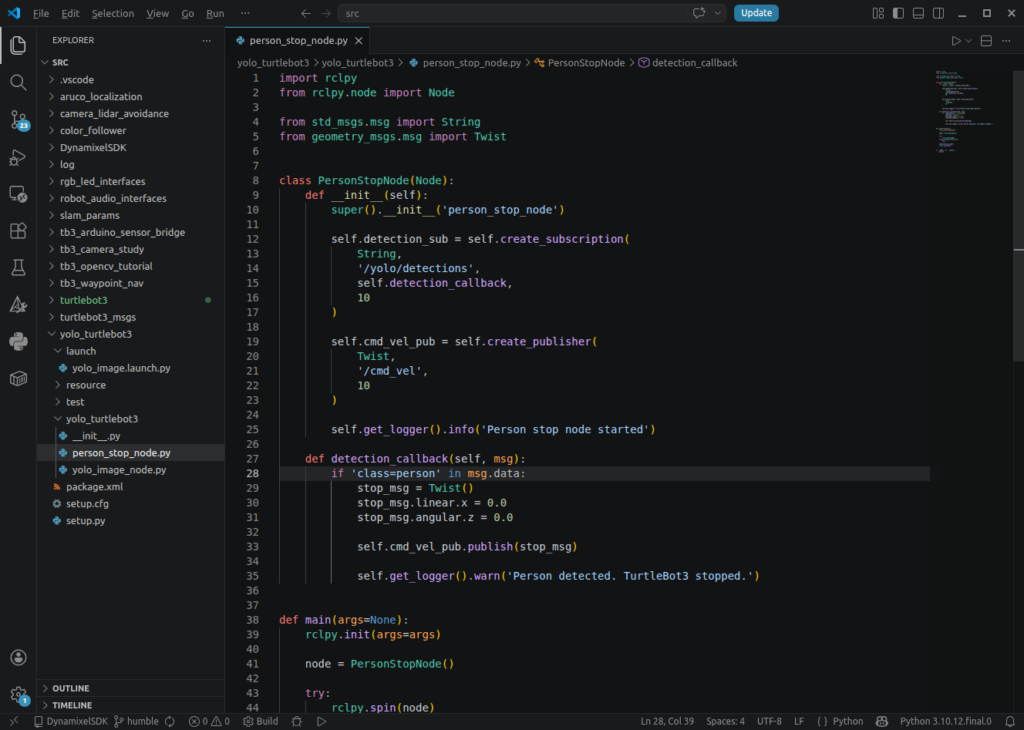Click PersonStopNode in the breadcrumb
This screenshot has height=730, width=1024.
click(x=586, y=63)
